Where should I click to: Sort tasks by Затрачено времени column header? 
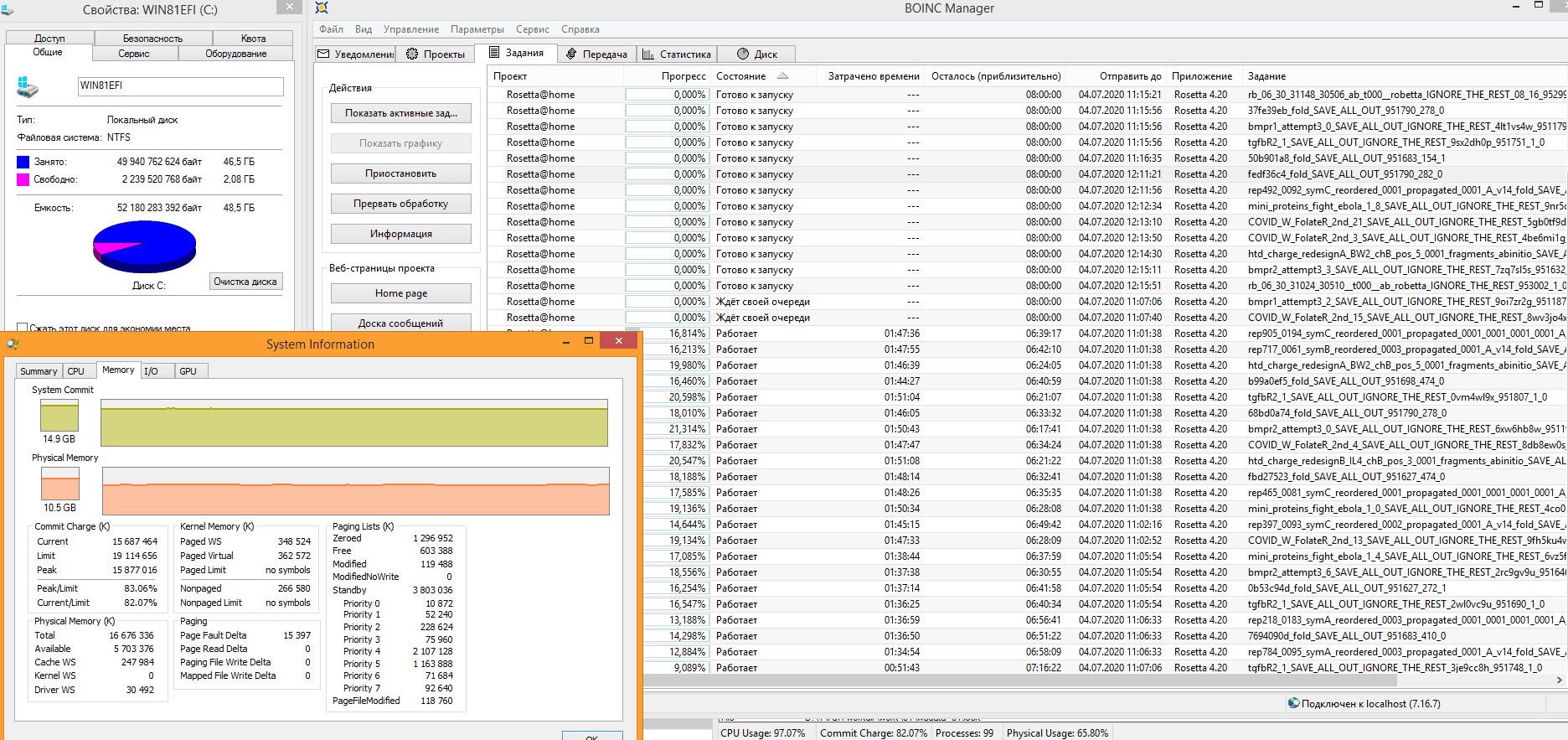pos(871,76)
